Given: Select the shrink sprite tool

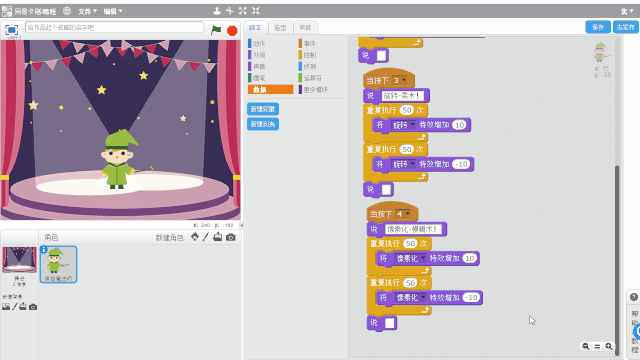Looking at the screenshot, I should [256, 11].
